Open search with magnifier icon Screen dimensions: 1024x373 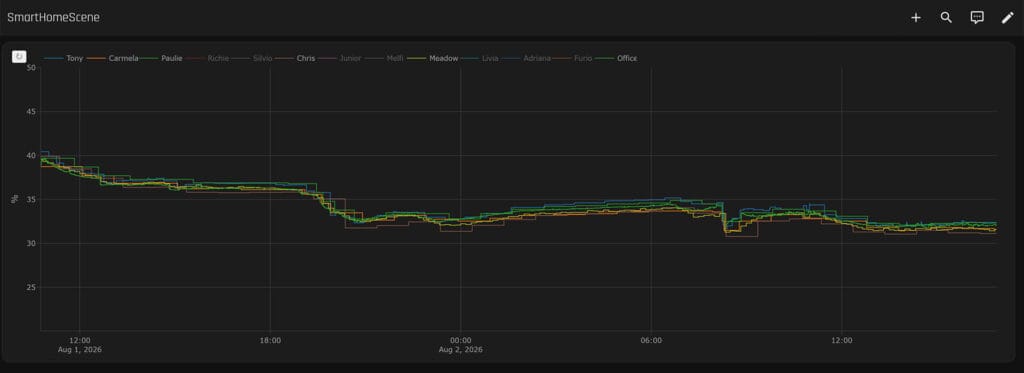click(x=946, y=18)
